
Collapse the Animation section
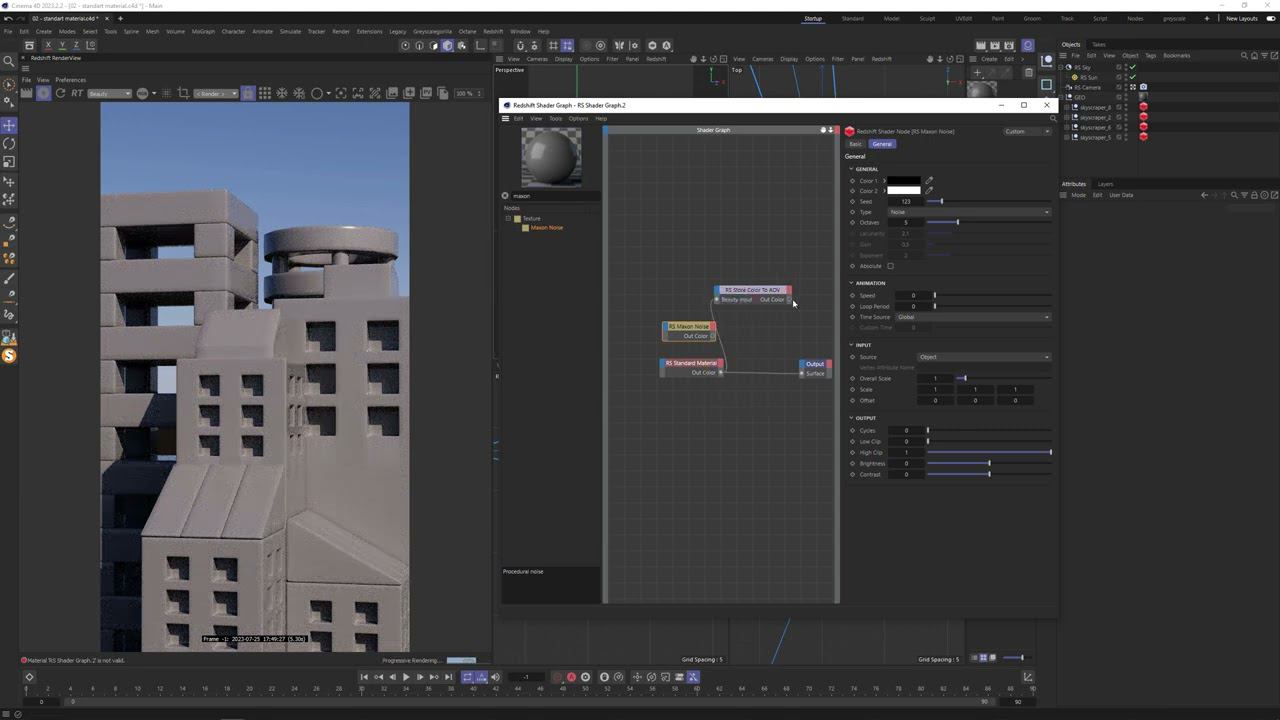click(851, 283)
